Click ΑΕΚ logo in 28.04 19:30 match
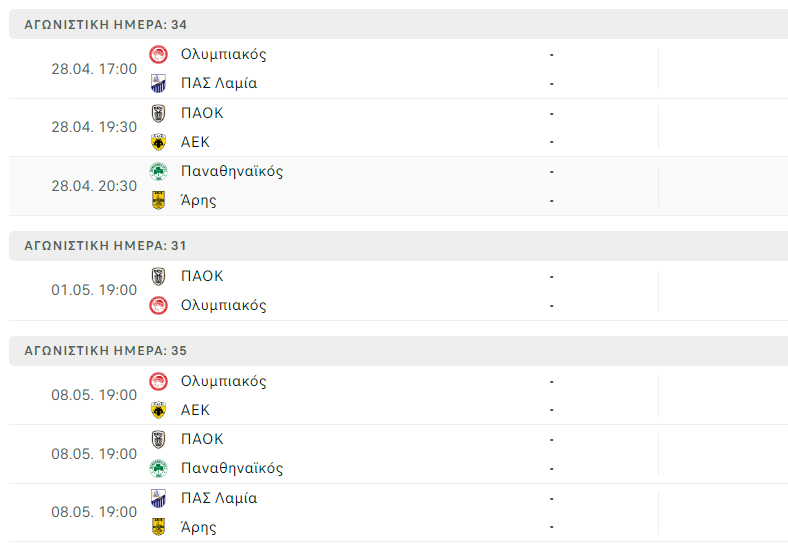 coord(158,142)
